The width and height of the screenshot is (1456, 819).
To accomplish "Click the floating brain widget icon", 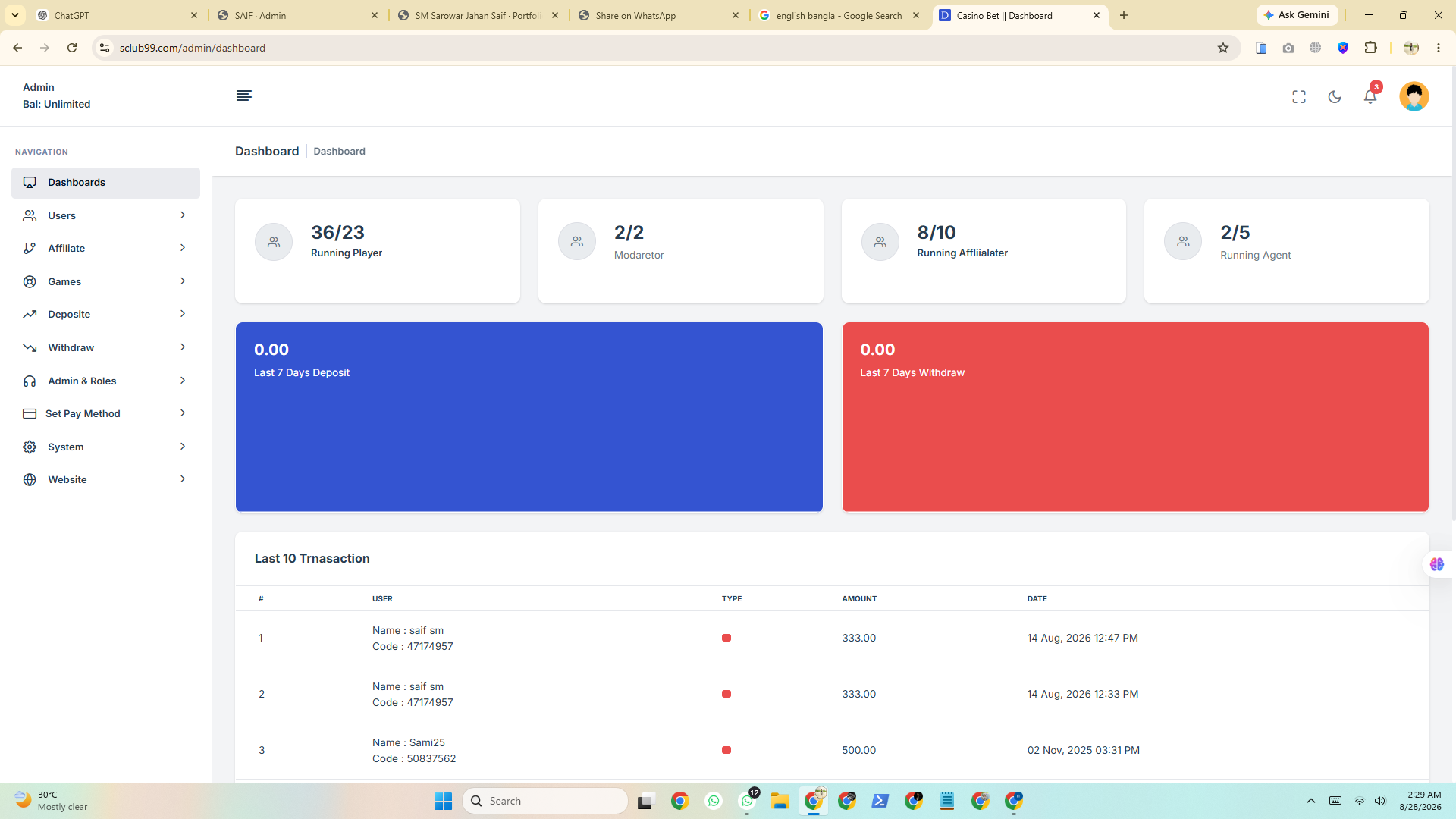I will click(x=1437, y=564).
